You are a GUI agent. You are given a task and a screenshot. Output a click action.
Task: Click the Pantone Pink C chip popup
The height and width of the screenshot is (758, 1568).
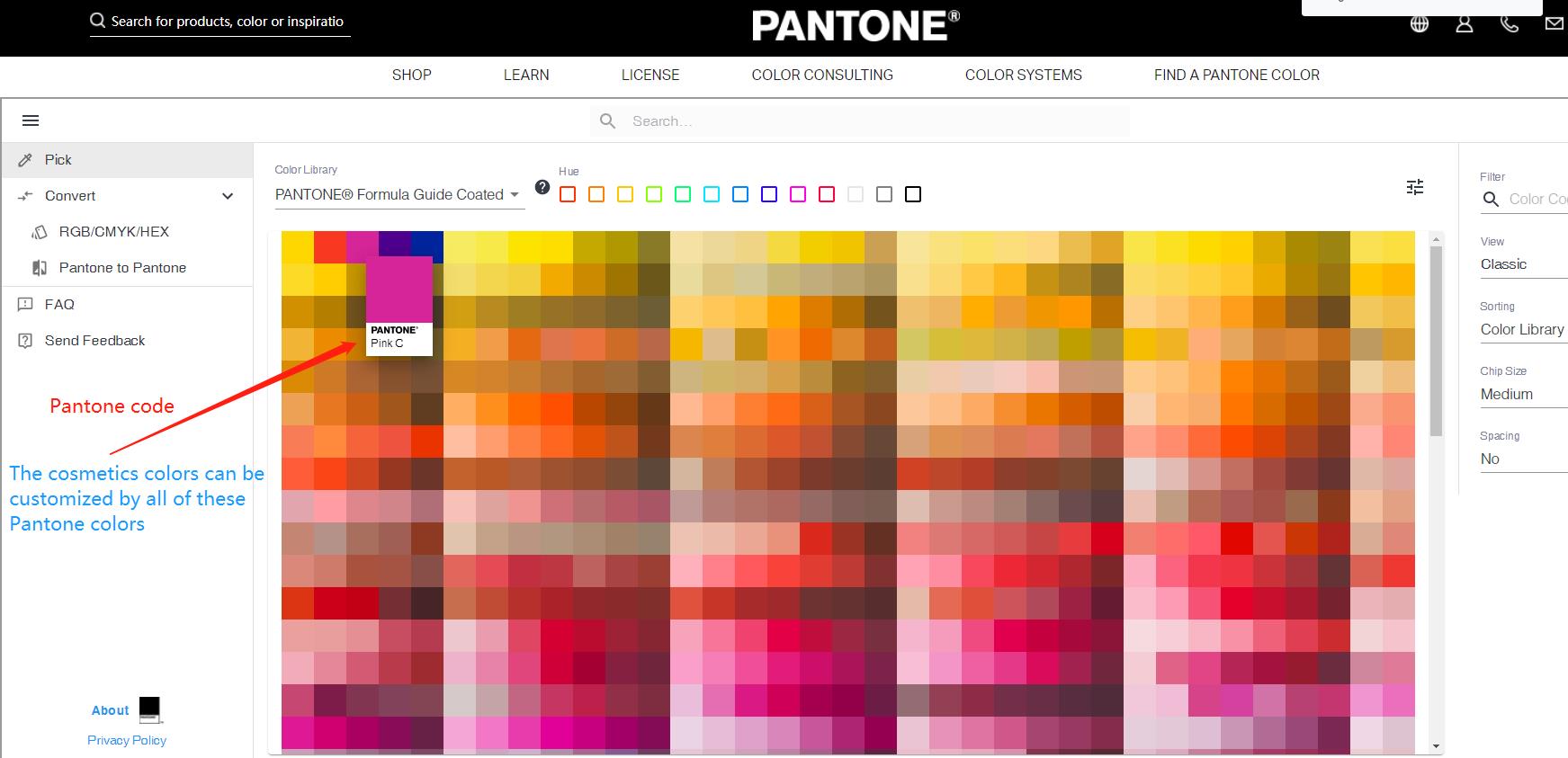399,306
